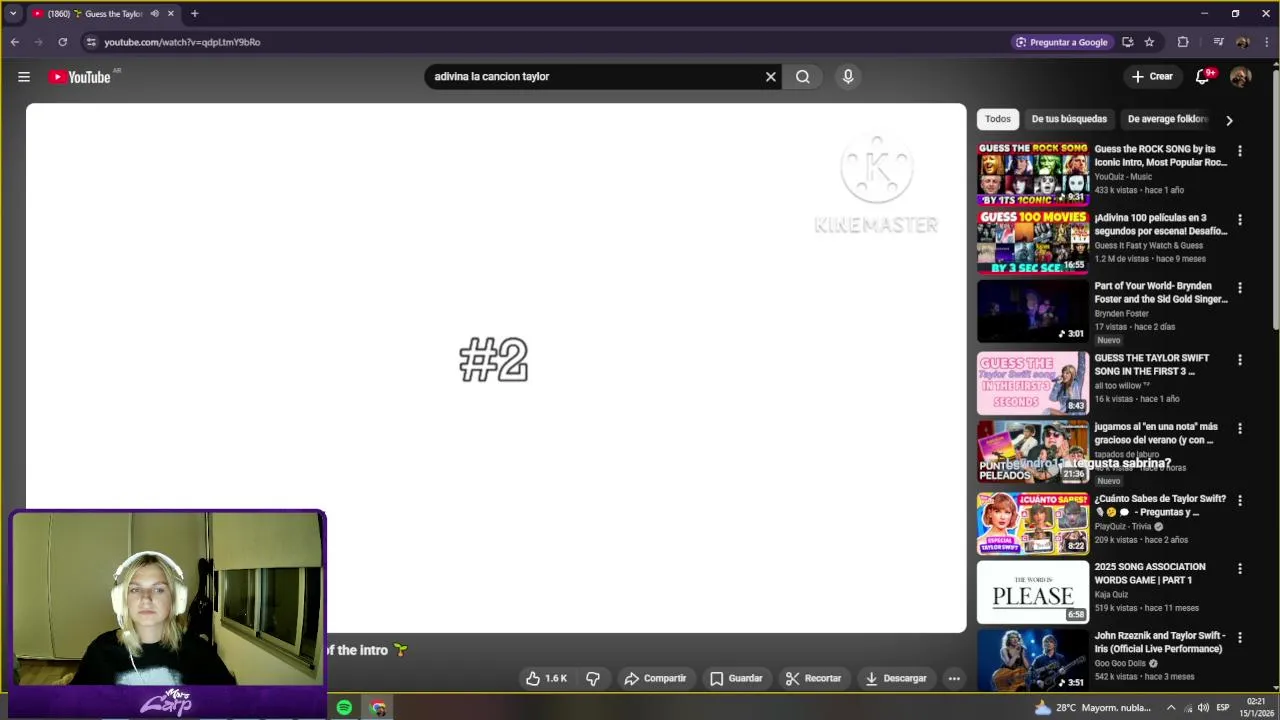Click the magnifying glass search button

coord(803,77)
